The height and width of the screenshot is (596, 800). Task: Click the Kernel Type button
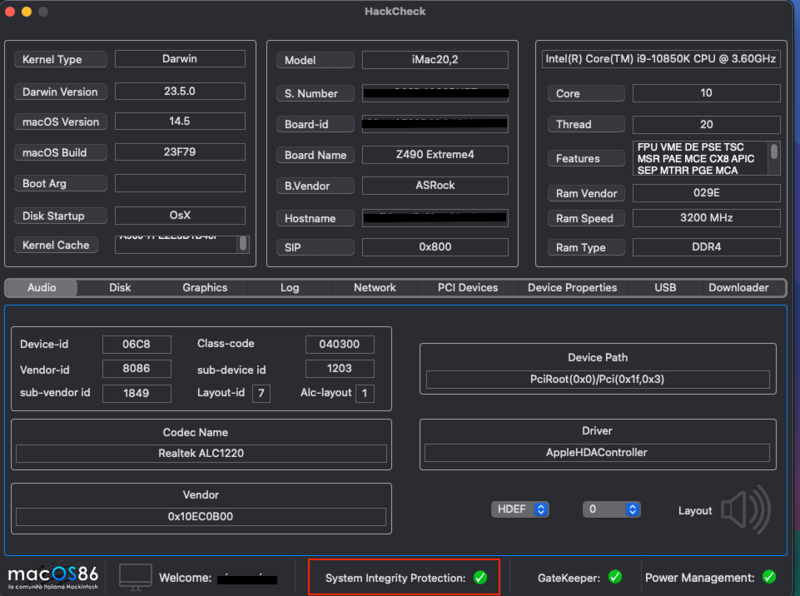[60, 59]
